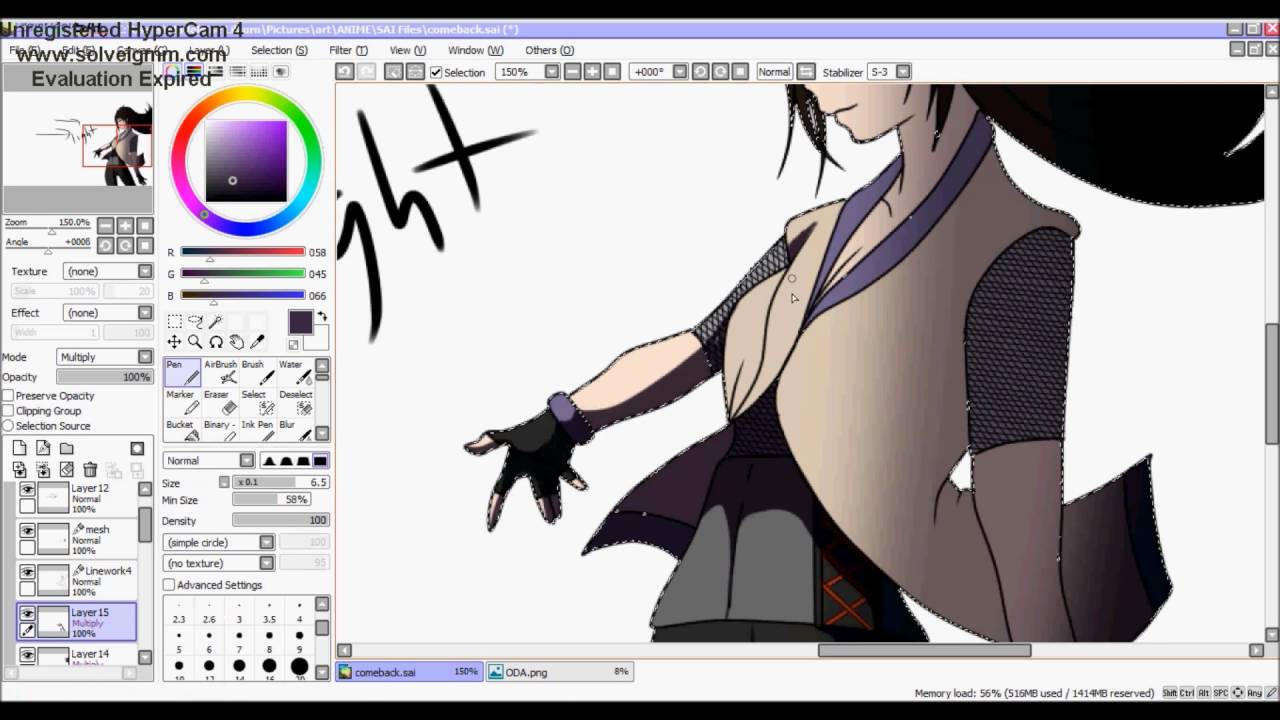The height and width of the screenshot is (720, 1280).
Task: Flip canvas view horizontally in toolbar
Action: (806, 72)
